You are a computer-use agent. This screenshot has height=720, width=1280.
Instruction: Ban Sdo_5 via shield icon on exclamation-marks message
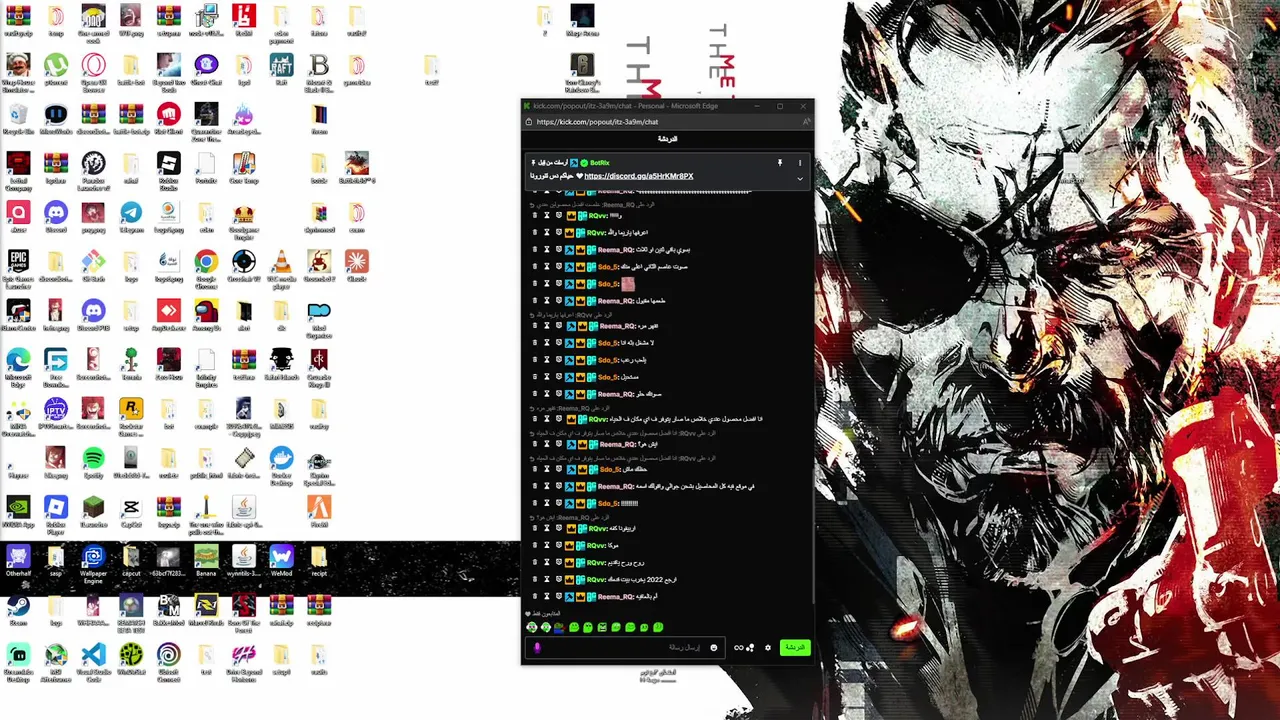pyautogui.click(x=558, y=503)
